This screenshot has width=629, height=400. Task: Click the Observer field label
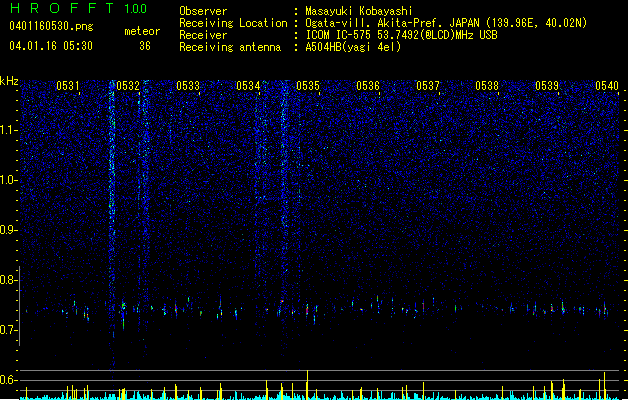pyautogui.click(x=203, y=11)
